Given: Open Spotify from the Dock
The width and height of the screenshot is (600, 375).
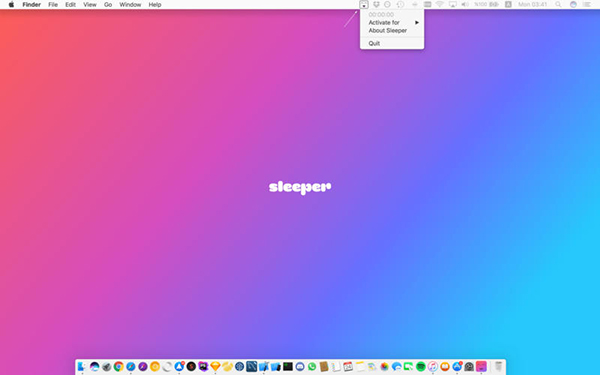Looking at the screenshot, I should click(x=421, y=367).
